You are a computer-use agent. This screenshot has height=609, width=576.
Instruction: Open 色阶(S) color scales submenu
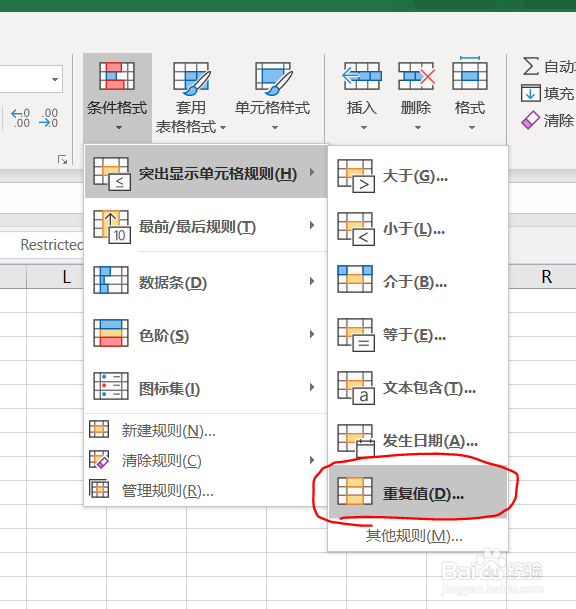[206, 334]
